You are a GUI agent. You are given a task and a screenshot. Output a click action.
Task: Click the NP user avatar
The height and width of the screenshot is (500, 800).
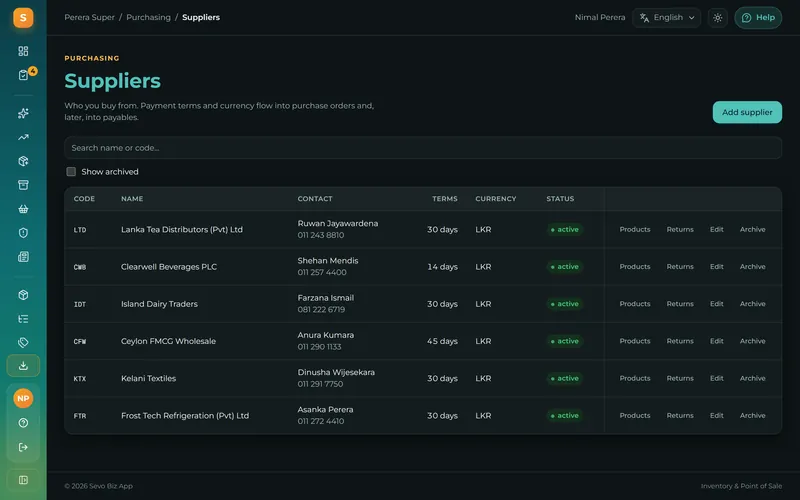click(23, 398)
